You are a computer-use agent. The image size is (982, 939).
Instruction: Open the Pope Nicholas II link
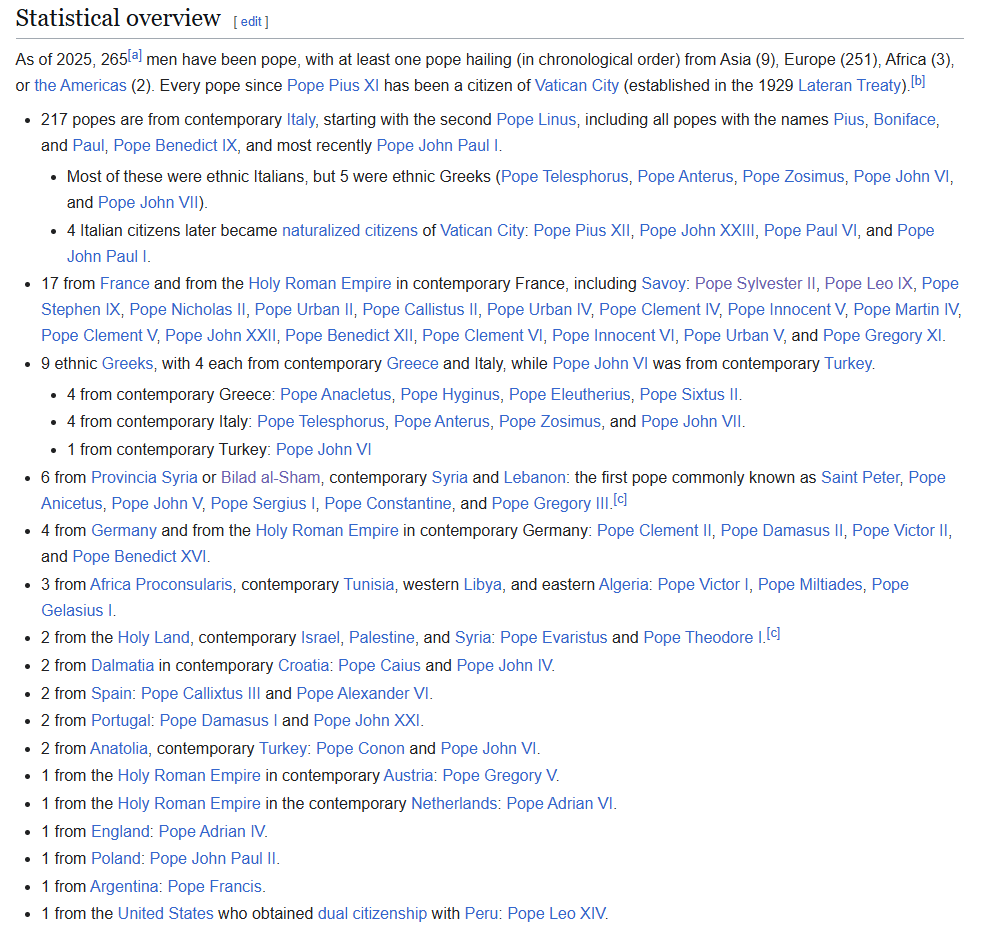pos(187,310)
